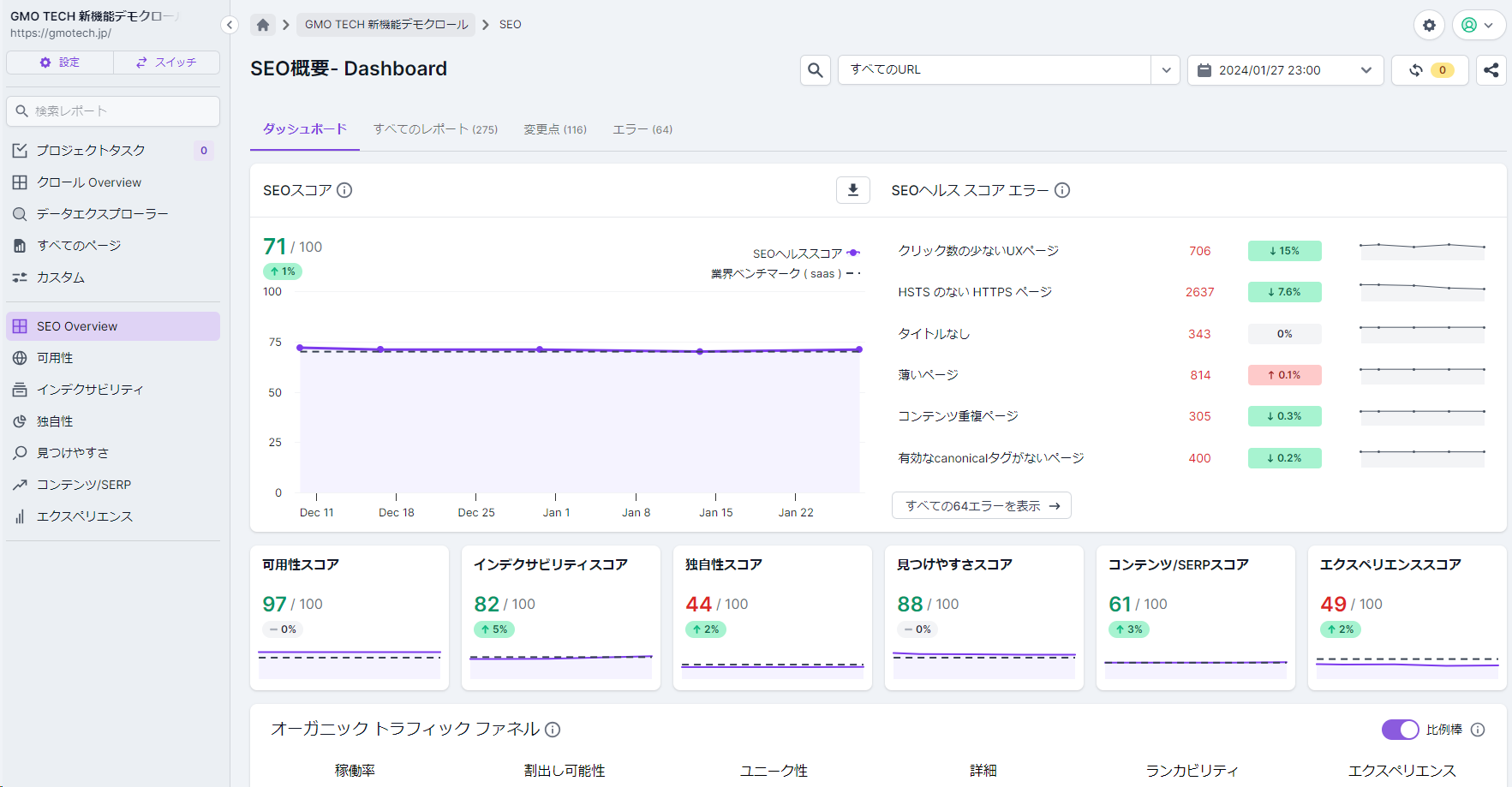Select the カスタム sidebar icon
Viewport: 1512px width, 787px height.
(x=20, y=277)
